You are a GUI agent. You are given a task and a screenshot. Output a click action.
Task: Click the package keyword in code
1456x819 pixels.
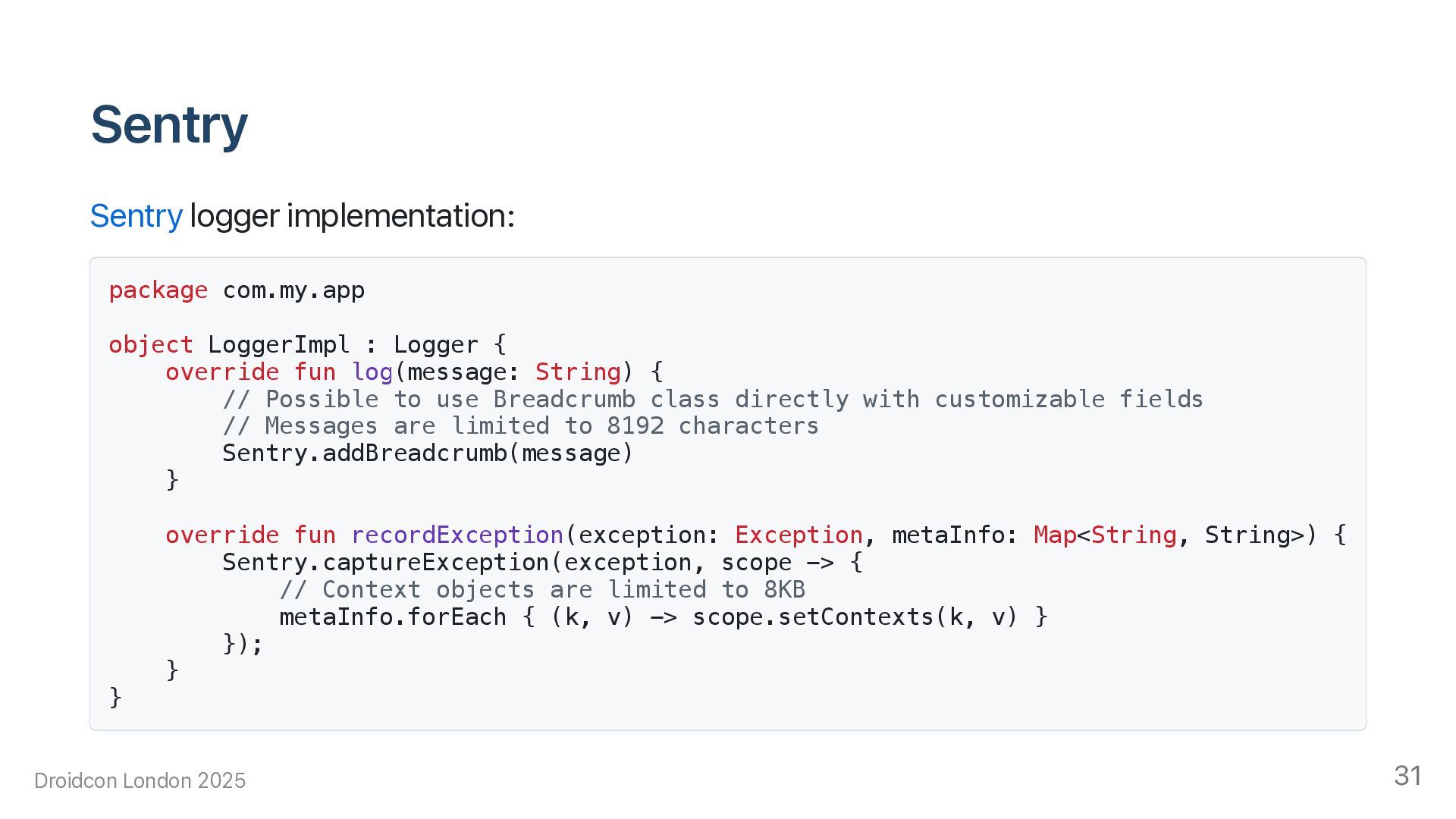click(158, 290)
